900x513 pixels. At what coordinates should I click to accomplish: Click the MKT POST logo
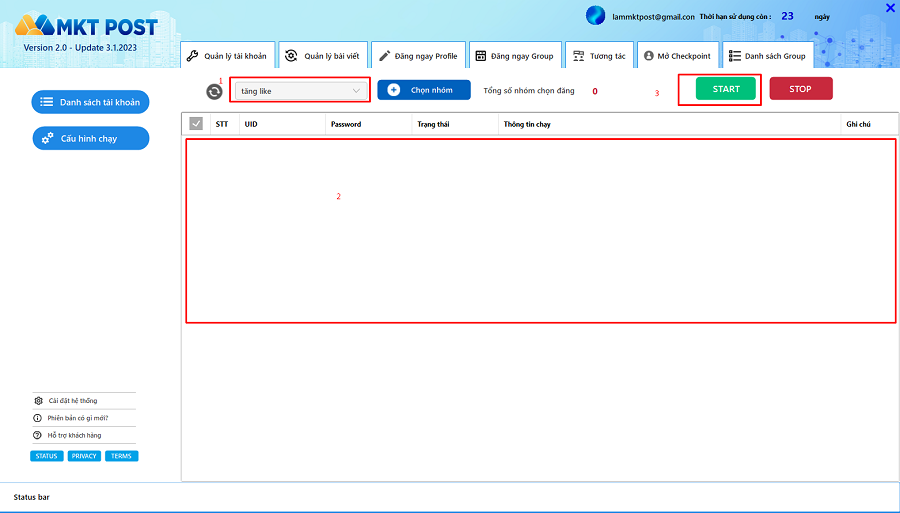pos(88,27)
